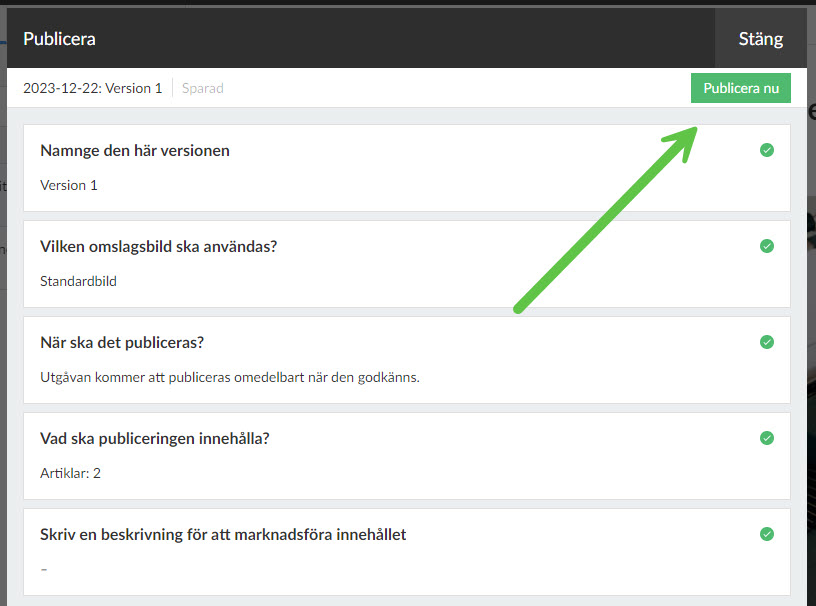This screenshot has height=606, width=816.
Task: Click the checkmark for Vad ska publiceringen innehålla
Action: [x=767, y=438]
